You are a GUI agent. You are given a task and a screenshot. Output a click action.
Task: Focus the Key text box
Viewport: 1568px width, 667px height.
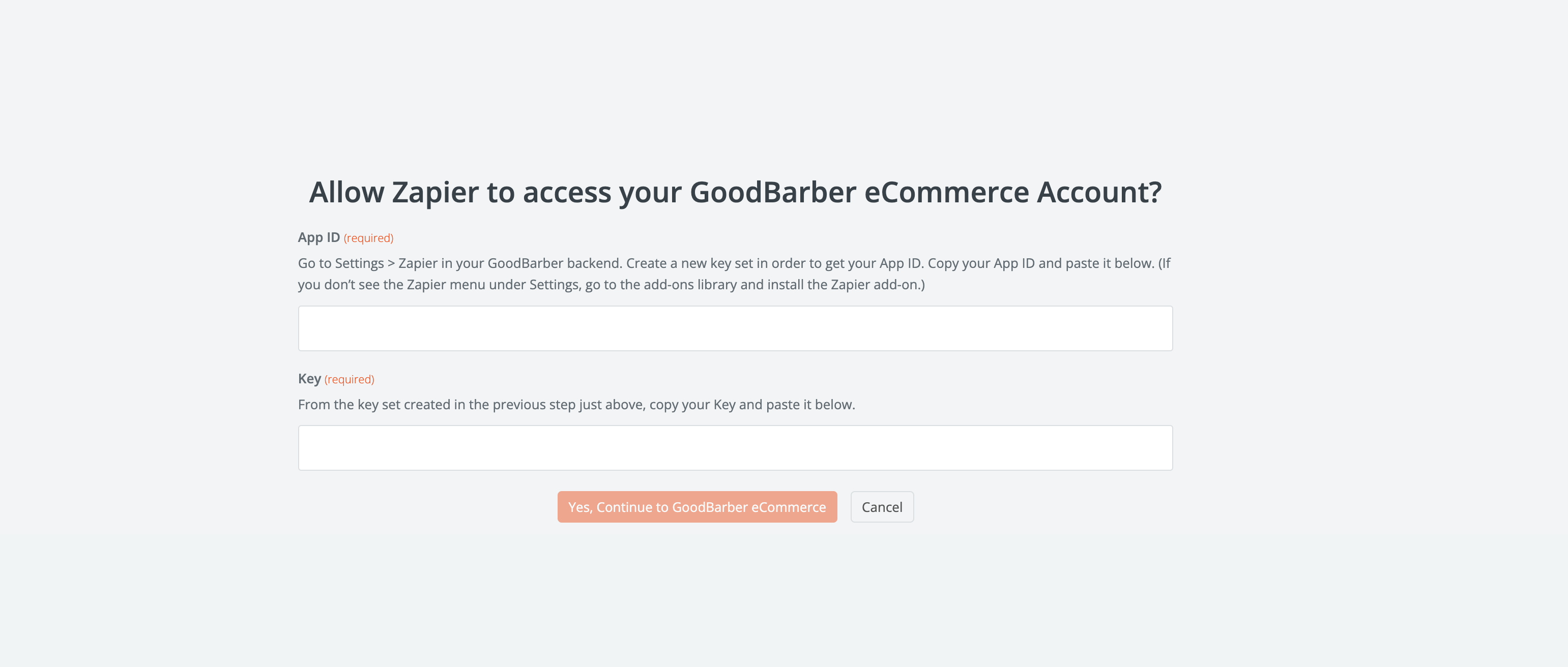coord(735,447)
